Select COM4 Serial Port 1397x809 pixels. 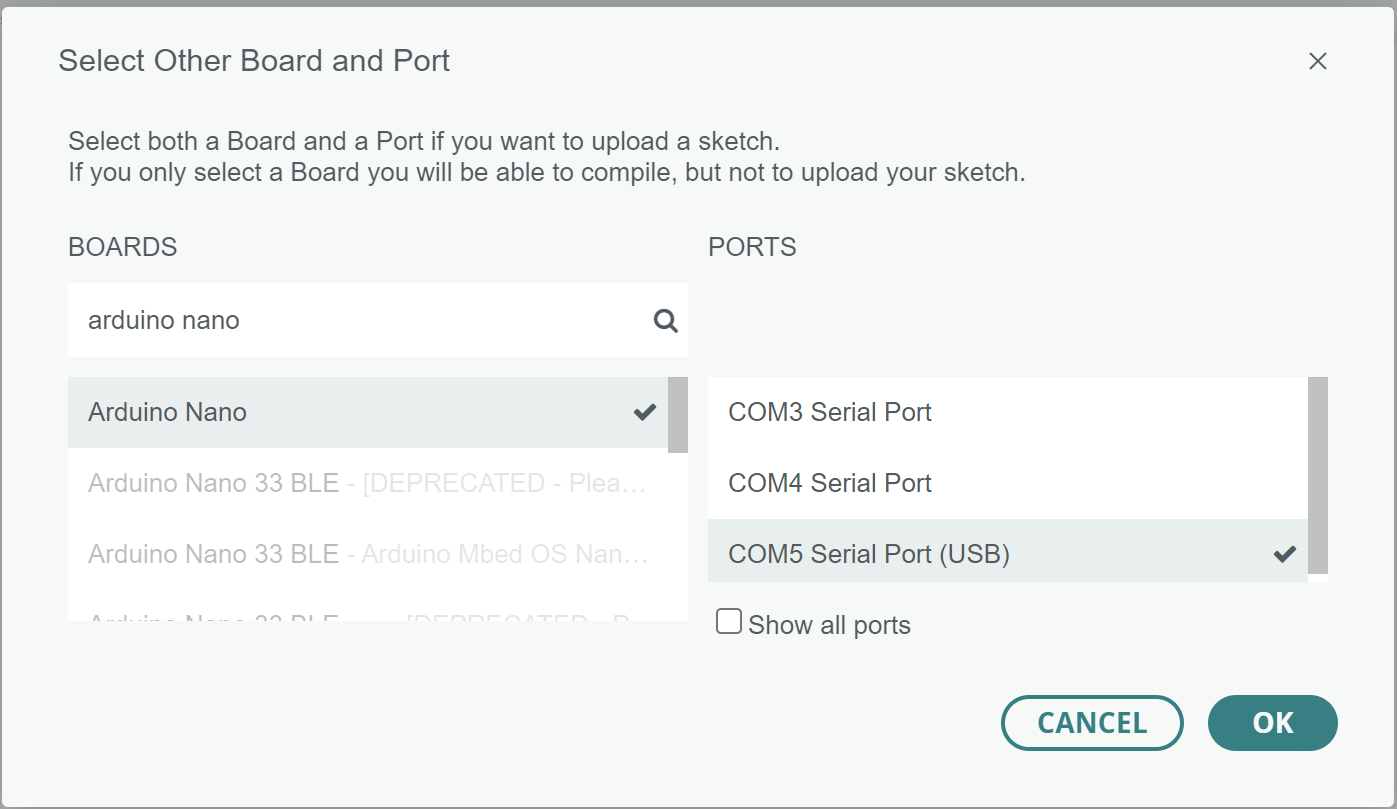[x=1008, y=483]
